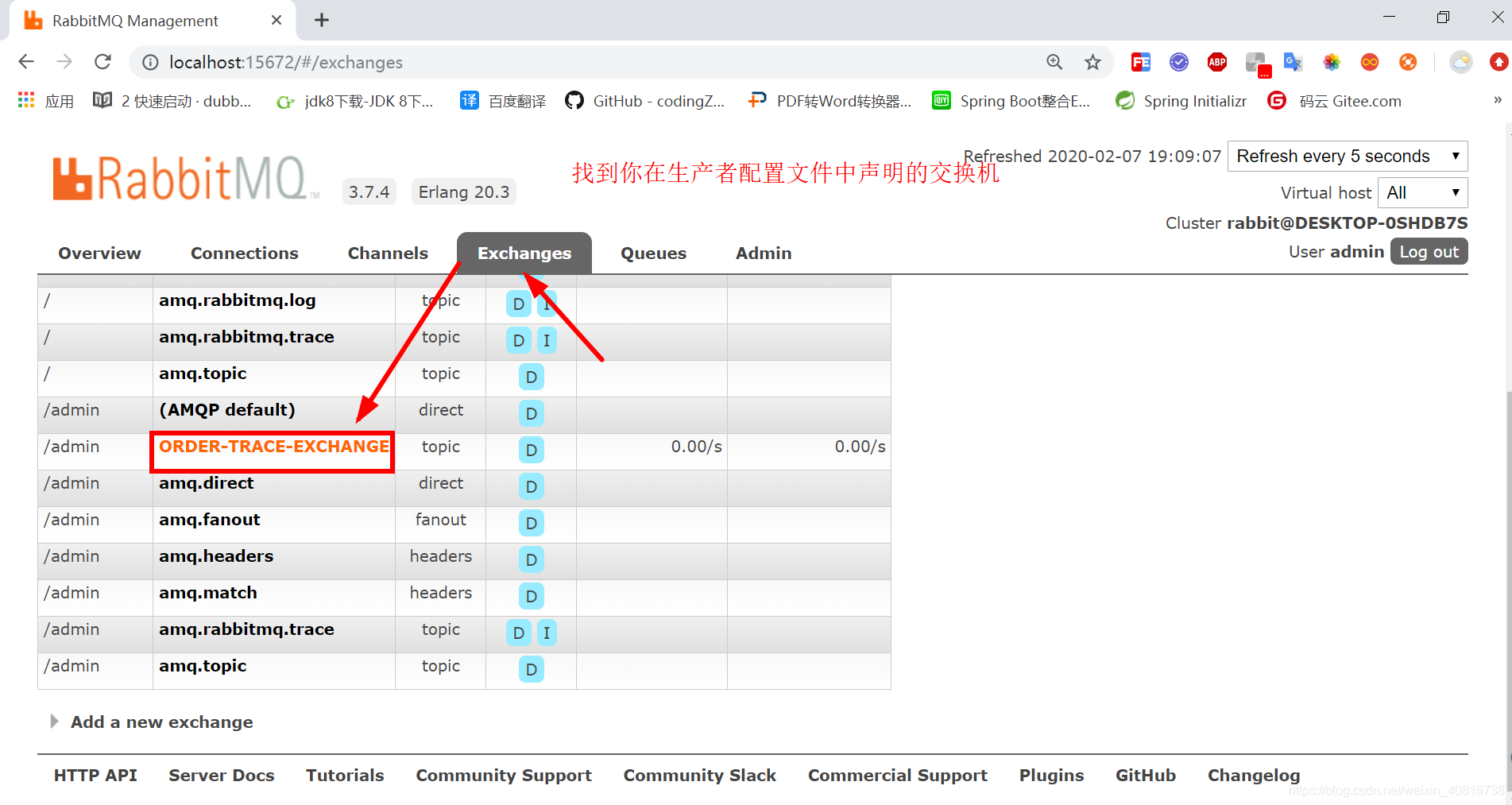Click the RabbitMQ logo
This screenshot has height=805, width=1512.
coord(184,177)
